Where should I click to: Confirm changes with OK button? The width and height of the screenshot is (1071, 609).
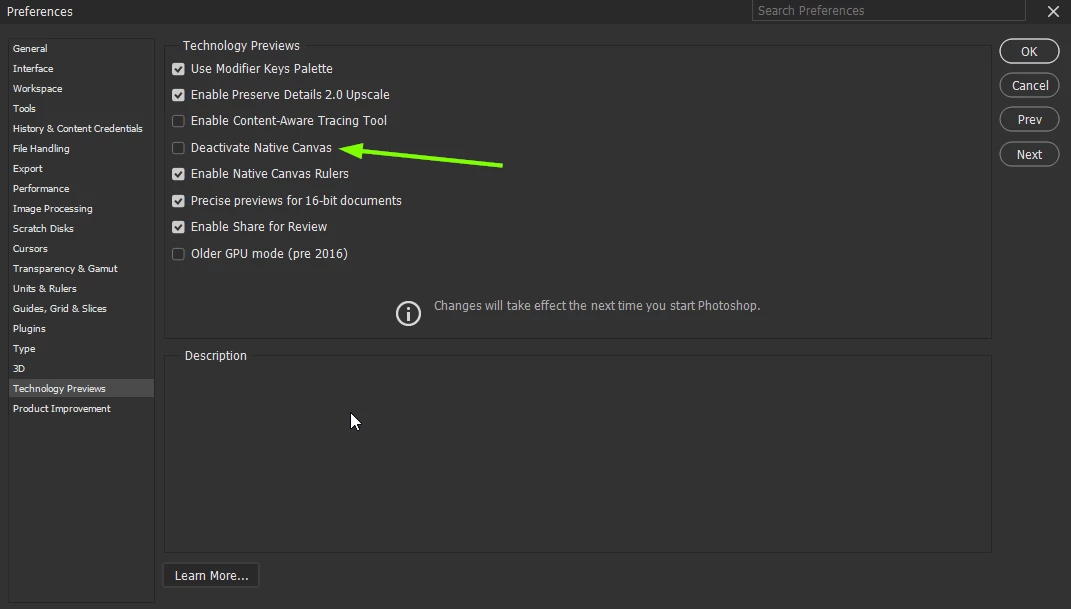(1029, 51)
